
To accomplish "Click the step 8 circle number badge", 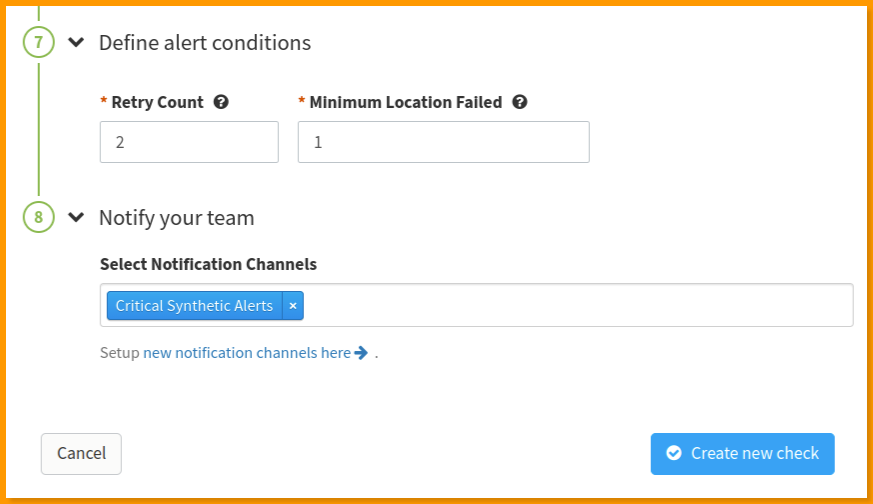I will coord(38,217).
